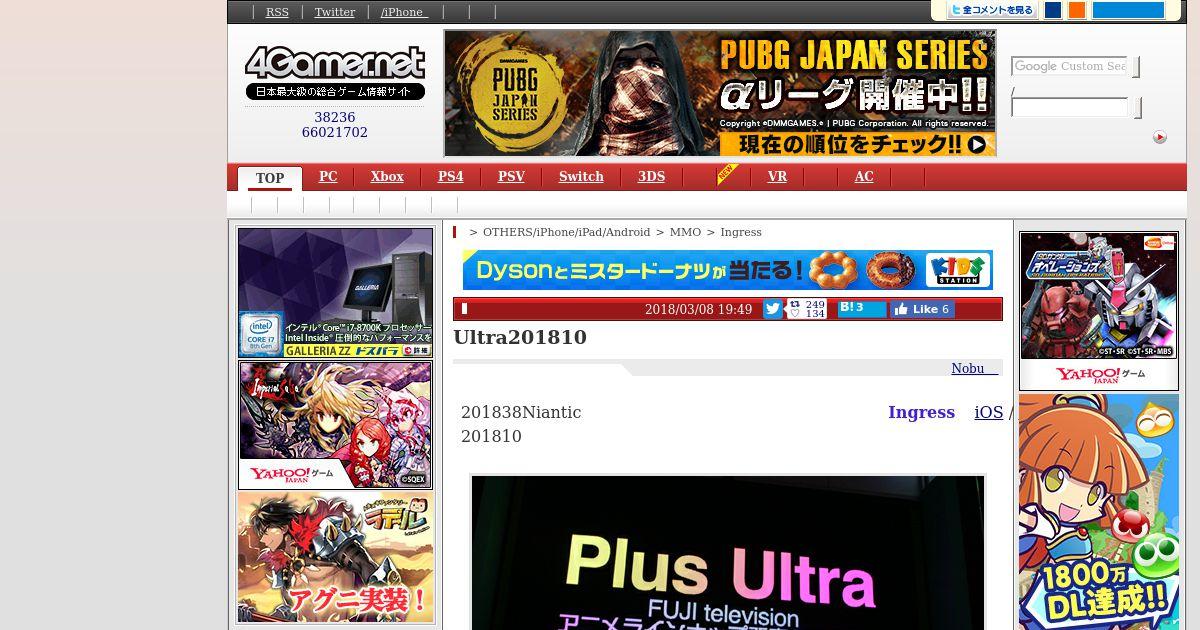Open the RSS link

(x=277, y=12)
